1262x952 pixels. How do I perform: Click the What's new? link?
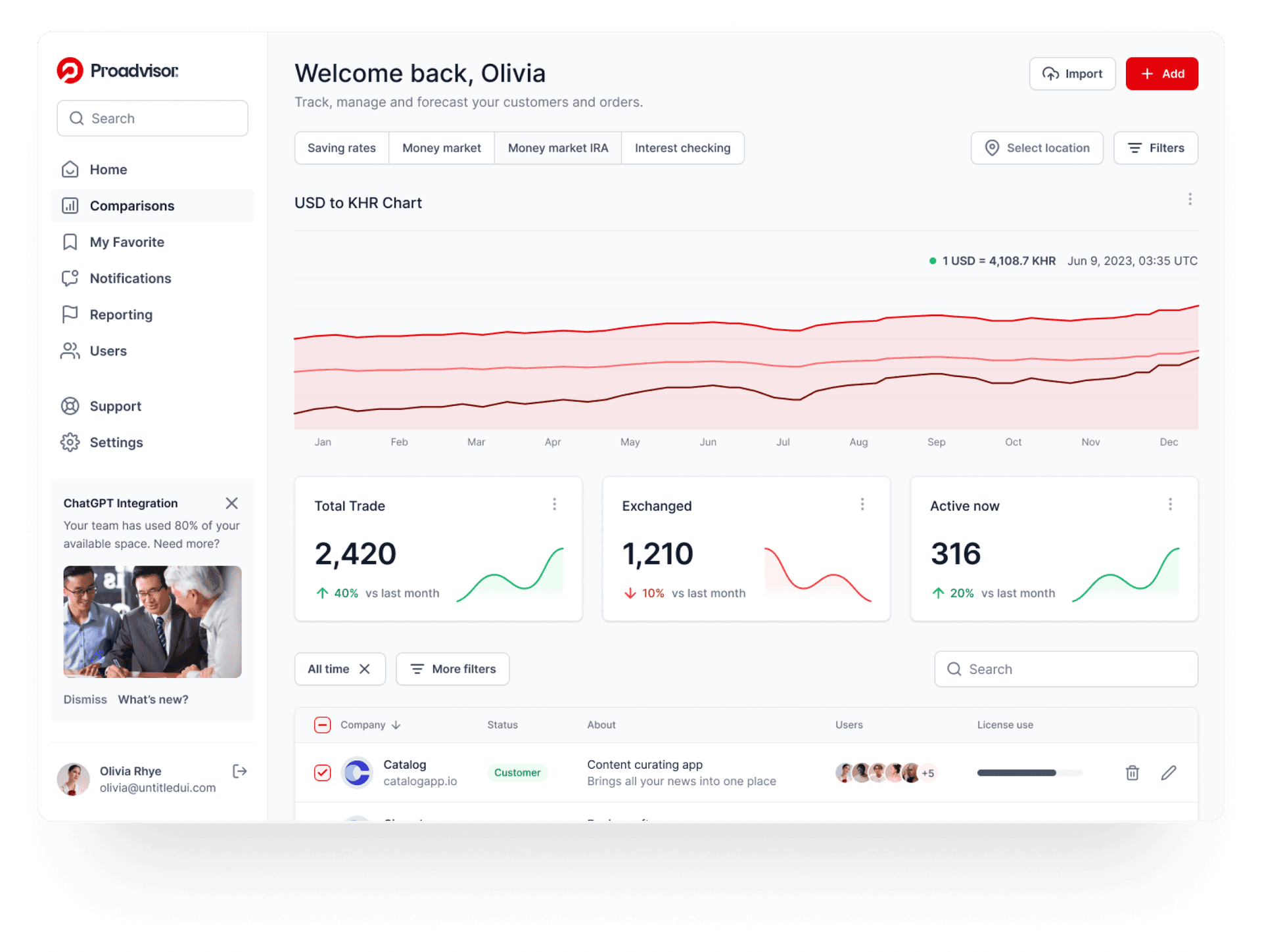tap(153, 700)
